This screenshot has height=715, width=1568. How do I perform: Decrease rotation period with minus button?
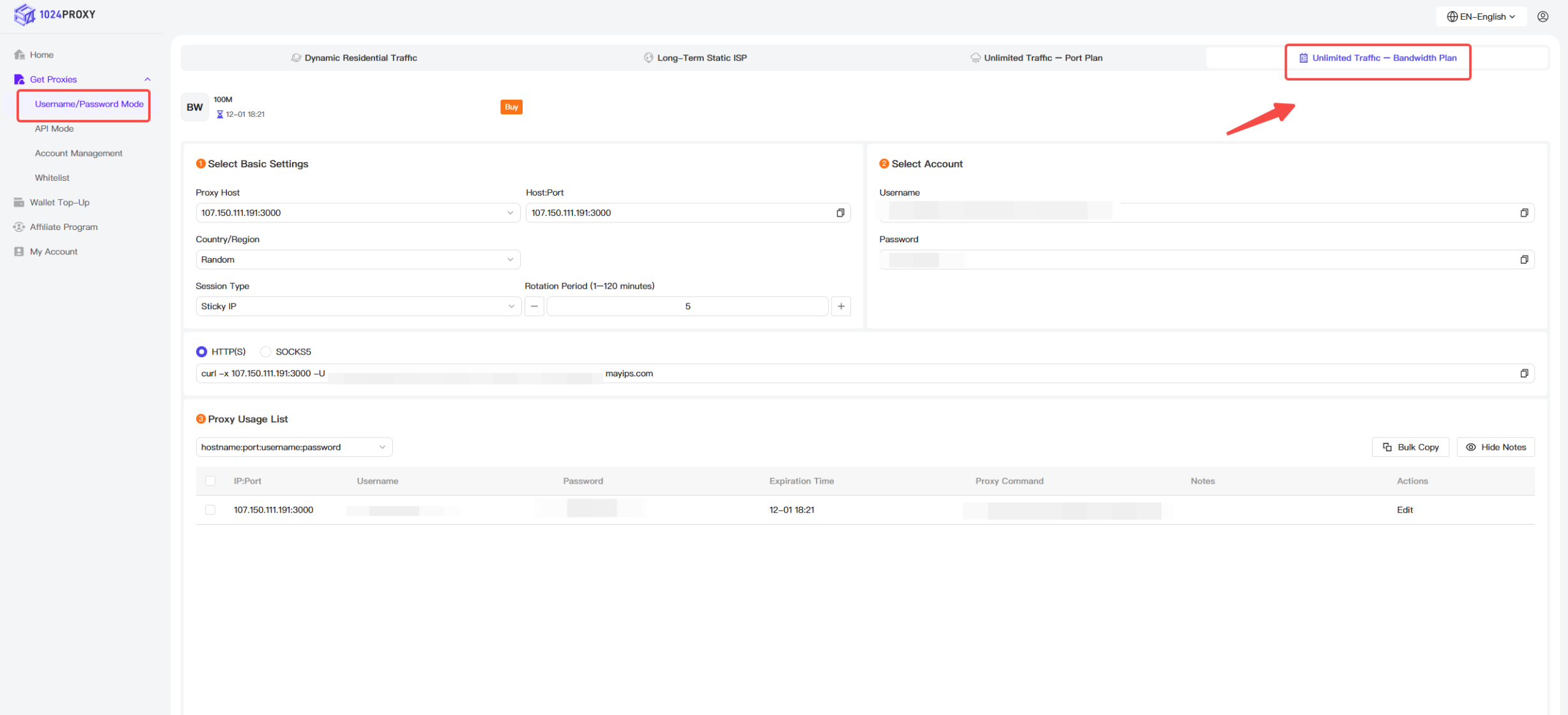(534, 306)
